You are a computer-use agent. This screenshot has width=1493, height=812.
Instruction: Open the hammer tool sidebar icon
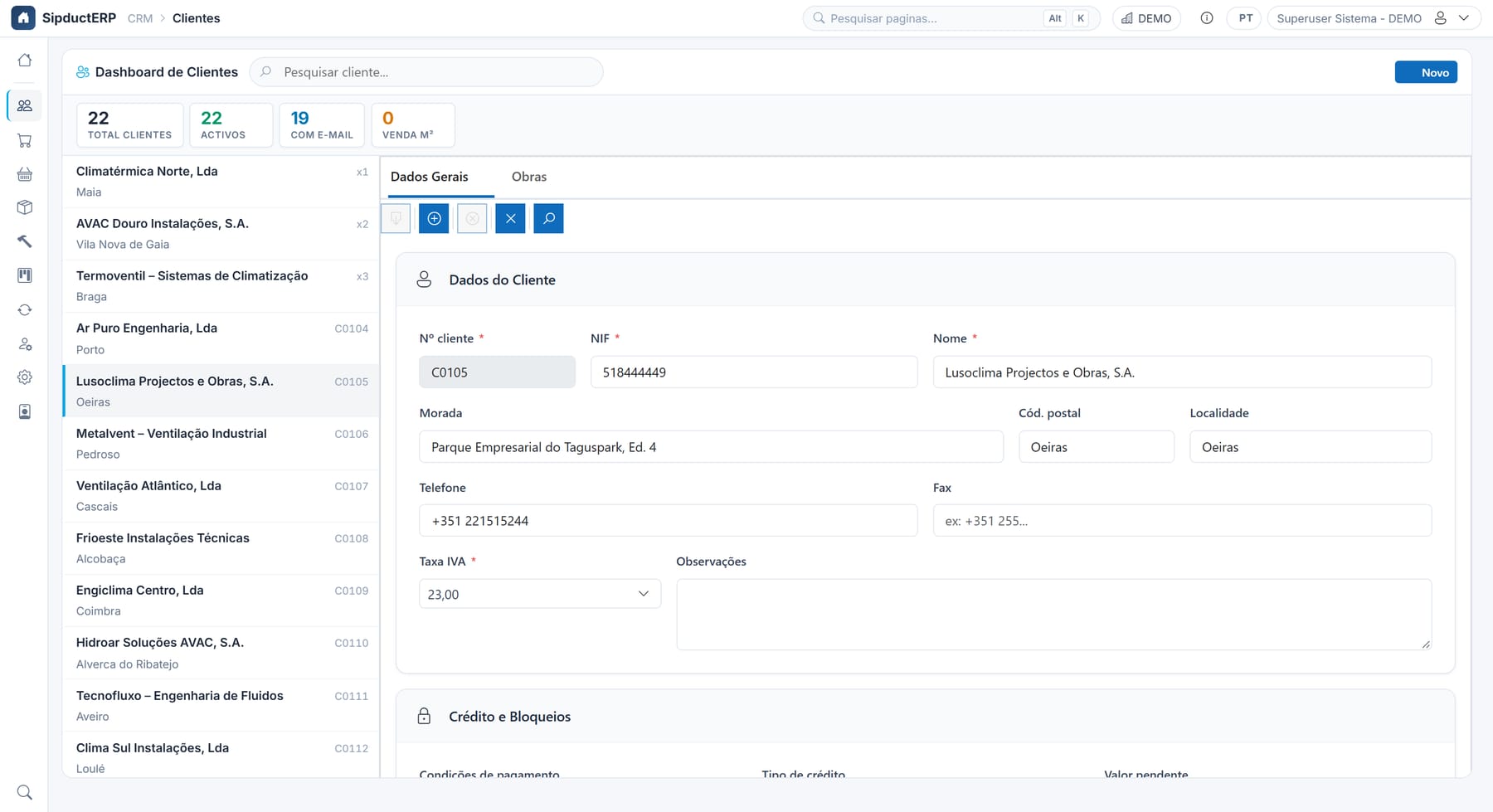[25, 241]
